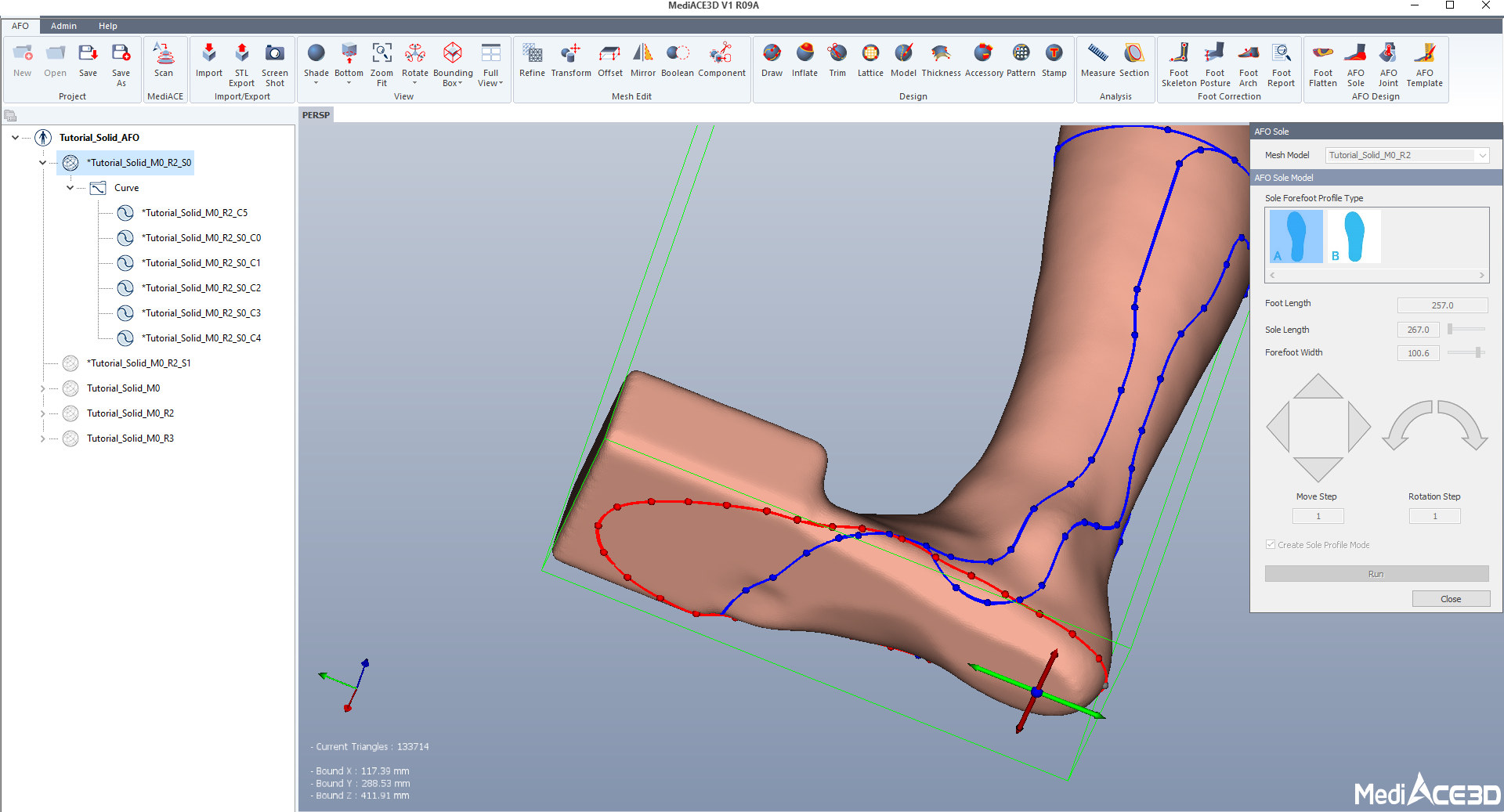The height and width of the screenshot is (812, 1504).
Task: Click the rotate counterclockwise arrow
Action: (x=1408, y=424)
